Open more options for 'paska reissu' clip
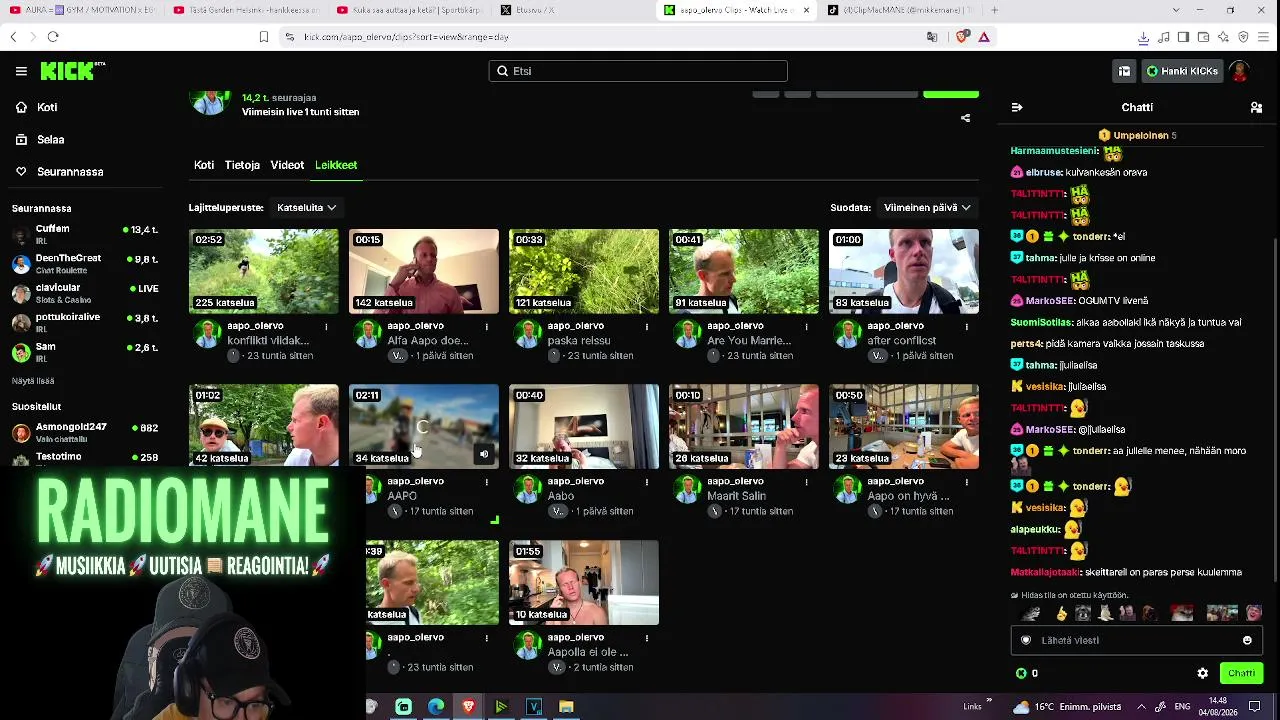Image resolution: width=1280 pixels, height=720 pixels. tap(646, 326)
